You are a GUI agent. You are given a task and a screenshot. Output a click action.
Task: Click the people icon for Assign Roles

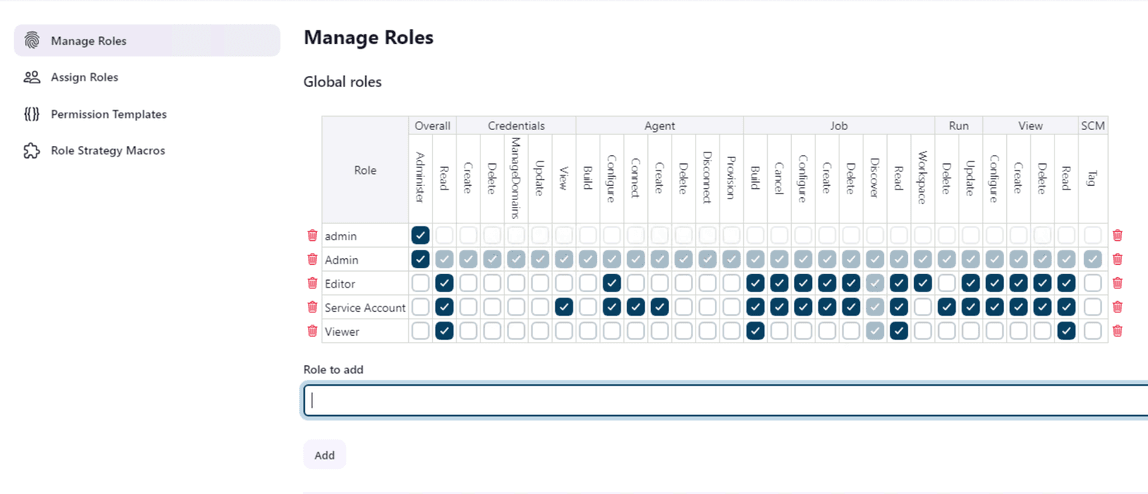(x=32, y=77)
